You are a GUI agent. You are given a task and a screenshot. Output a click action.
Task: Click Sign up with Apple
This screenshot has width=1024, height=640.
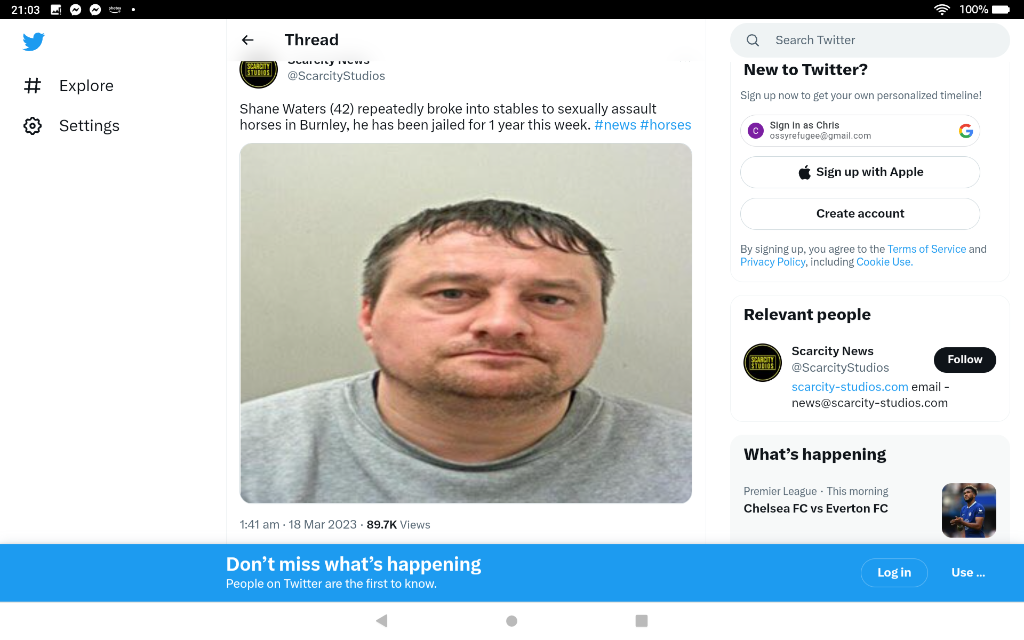pos(859,172)
